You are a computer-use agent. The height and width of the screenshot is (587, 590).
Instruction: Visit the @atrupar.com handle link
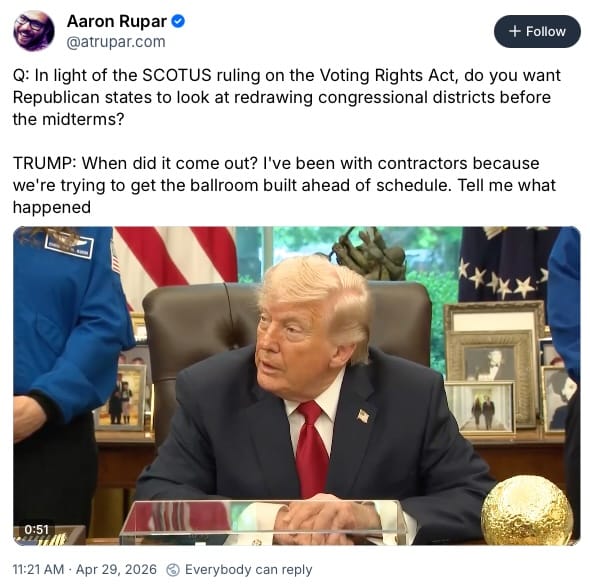point(116,42)
